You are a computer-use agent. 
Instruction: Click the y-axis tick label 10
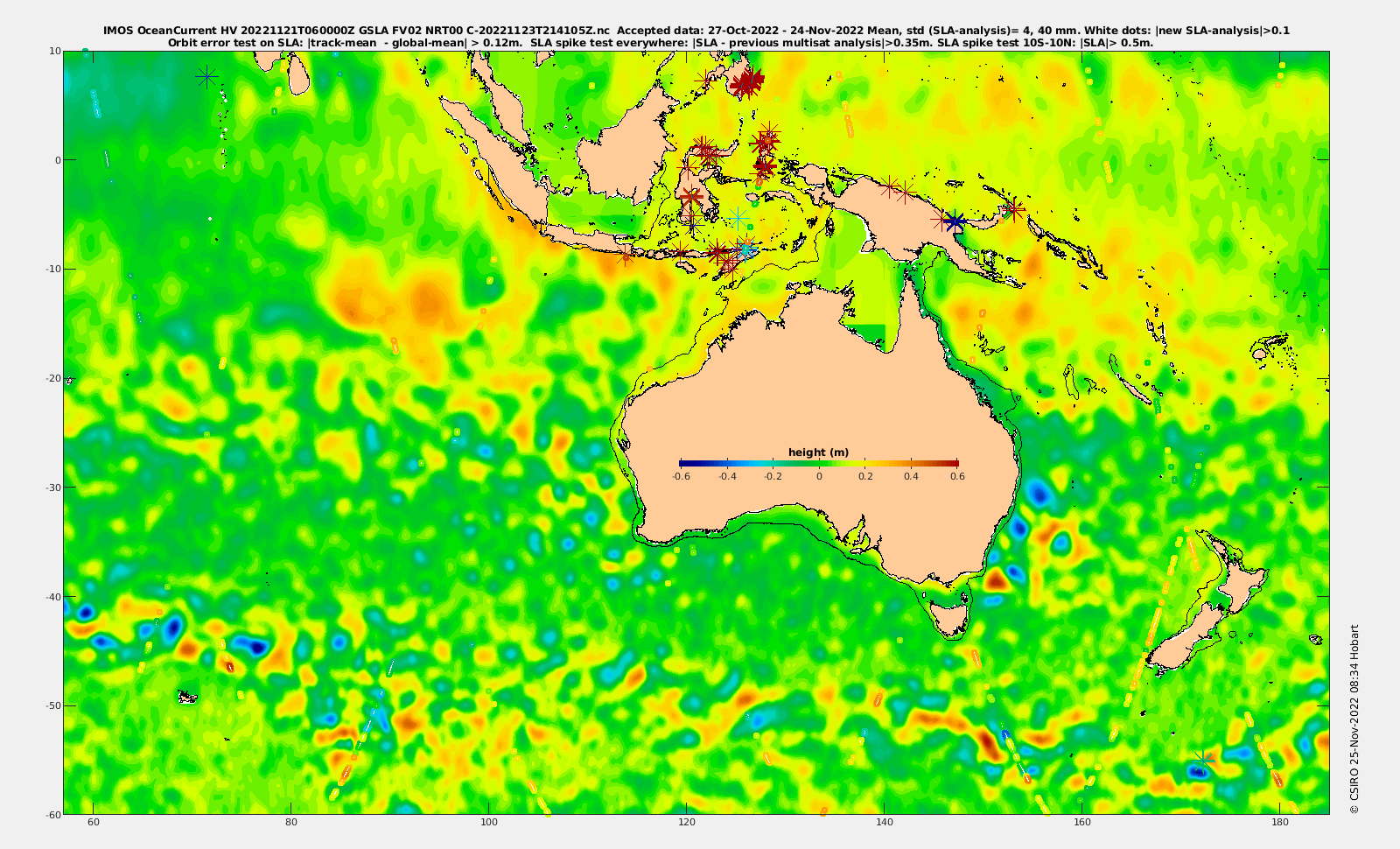pyautogui.click(x=54, y=51)
